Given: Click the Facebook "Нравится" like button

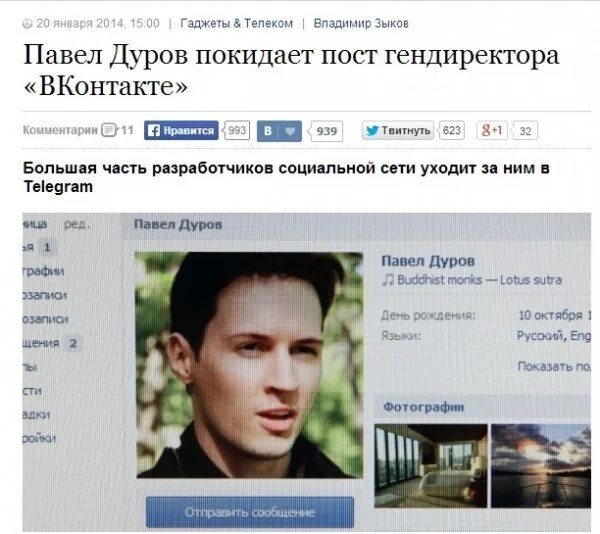Looking at the screenshot, I should [181, 130].
